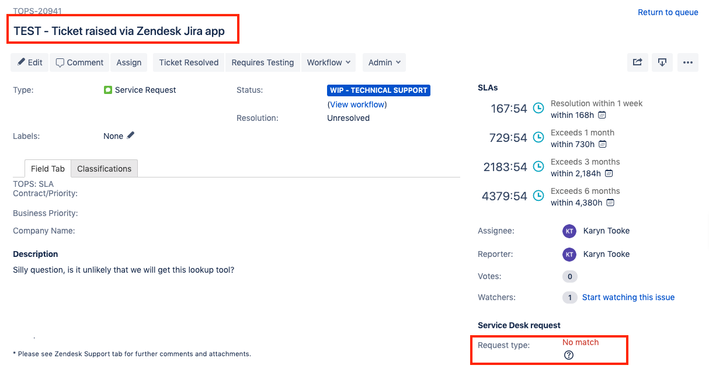Add a Comment on the issue
The width and height of the screenshot is (709, 369).
click(79, 62)
